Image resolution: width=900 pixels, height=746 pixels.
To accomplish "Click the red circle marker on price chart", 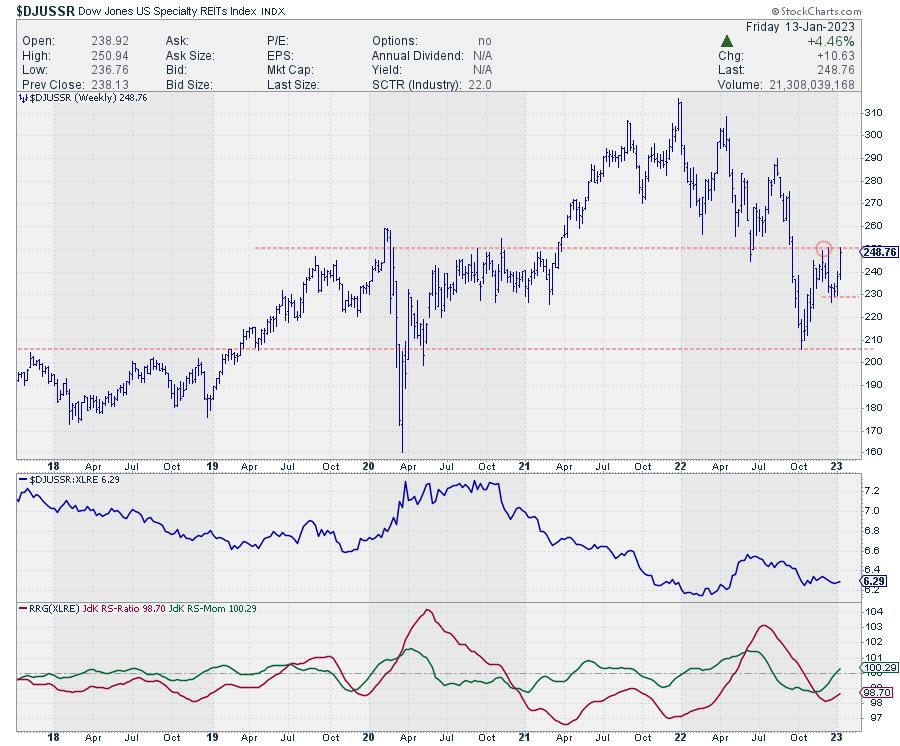I will [823, 248].
